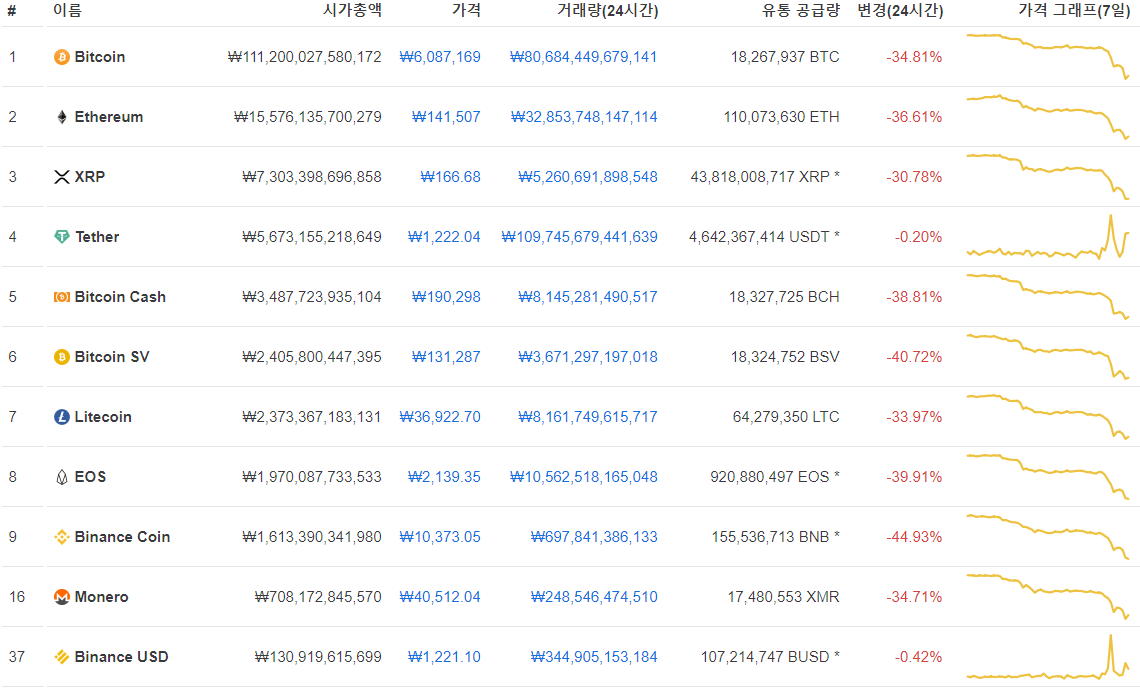
Task: Sort by the 가격 column header
Action: tap(466, 11)
